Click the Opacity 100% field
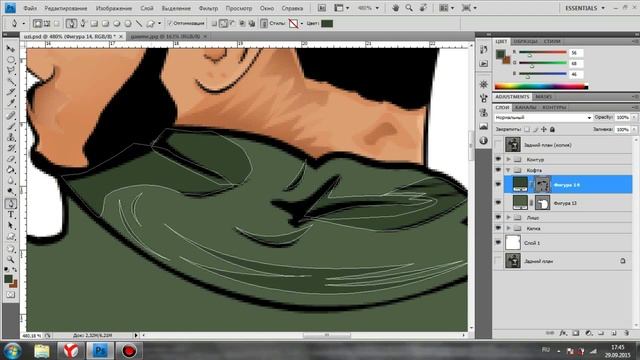 [622, 118]
